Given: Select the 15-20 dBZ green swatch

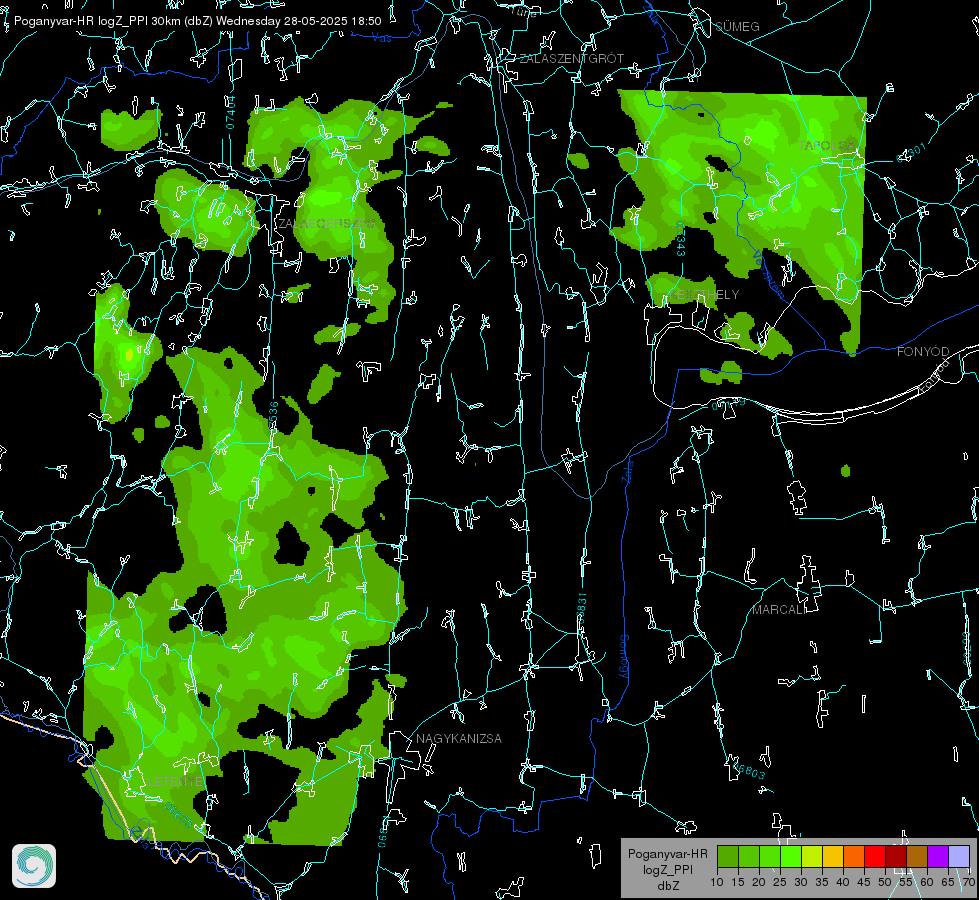Looking at the screenshot, I should pyautogui.click(x=749, y=857).
